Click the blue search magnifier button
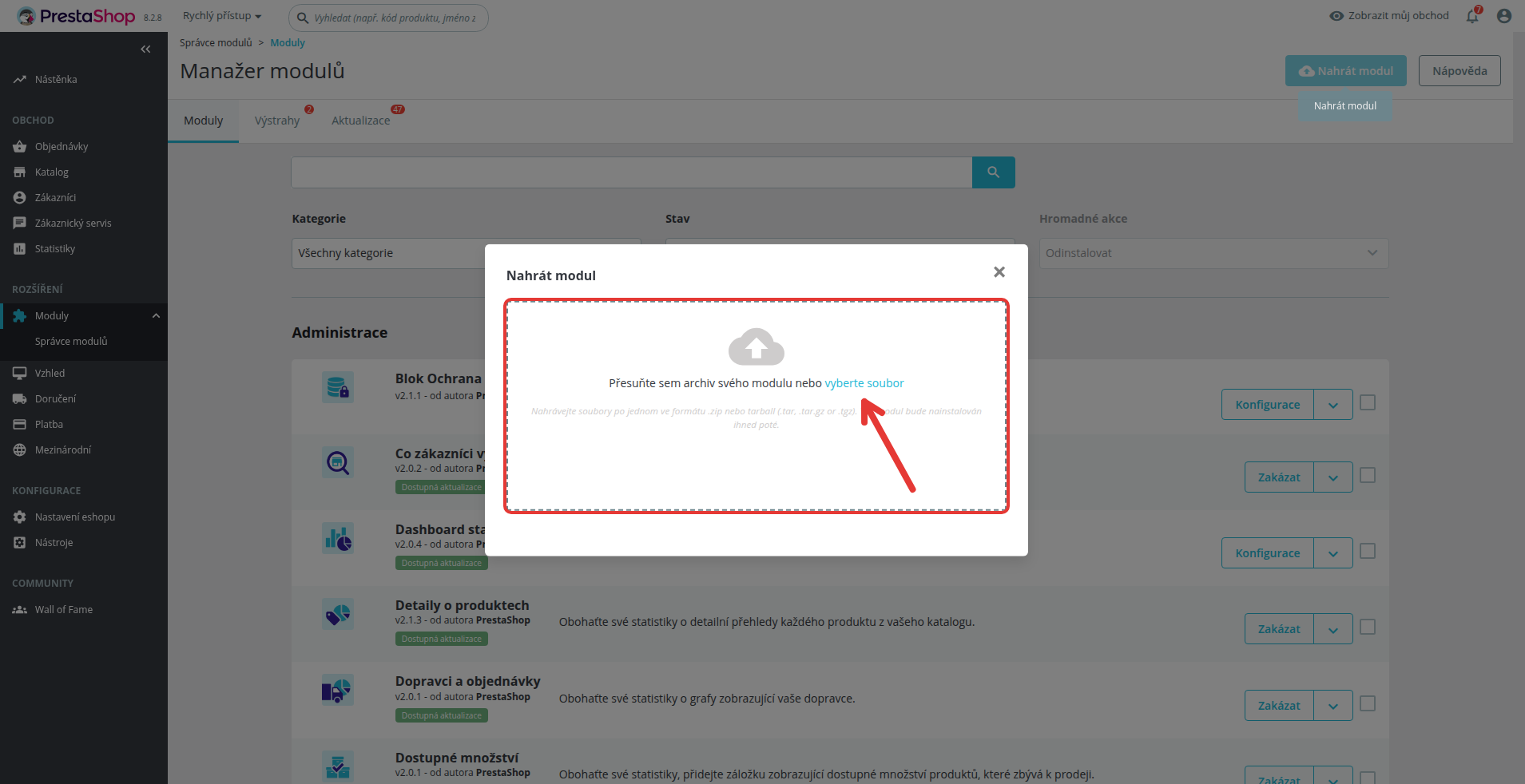 point(993,172)
